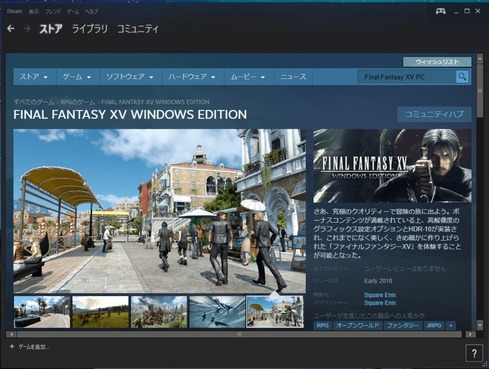The width and height of the screenshot is (489, 369).
Task: Click the vertical scrollbar thumb
Action: coord(480,91)
